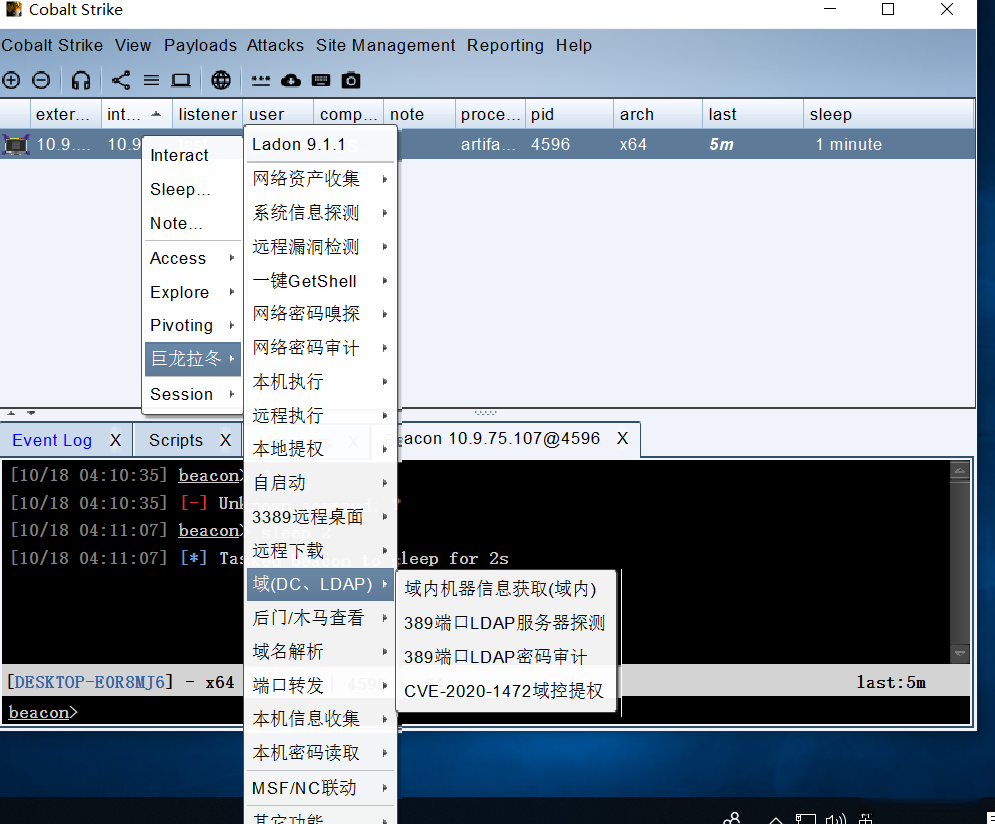Screen dimensions: 995x824
Task: Open the 本机信息收集 menu entry
Action: point(320,719)
